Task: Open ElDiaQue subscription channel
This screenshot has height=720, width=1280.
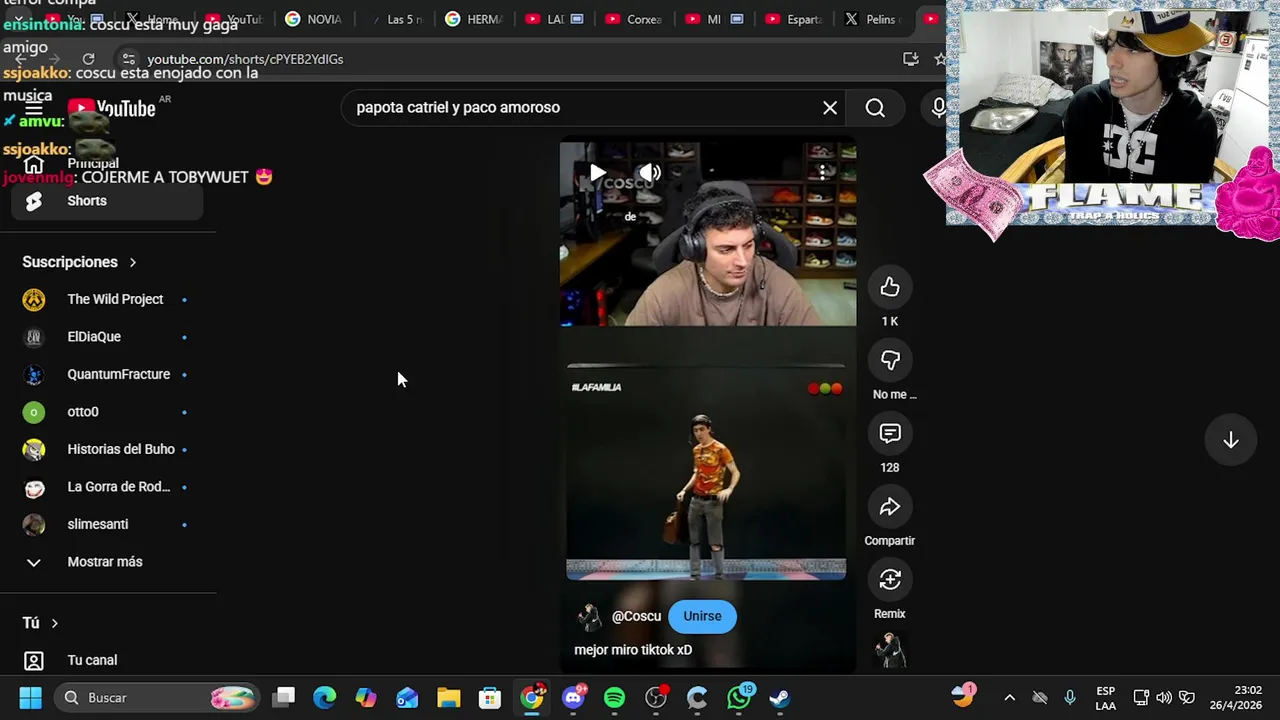Action: click(107, 337)
